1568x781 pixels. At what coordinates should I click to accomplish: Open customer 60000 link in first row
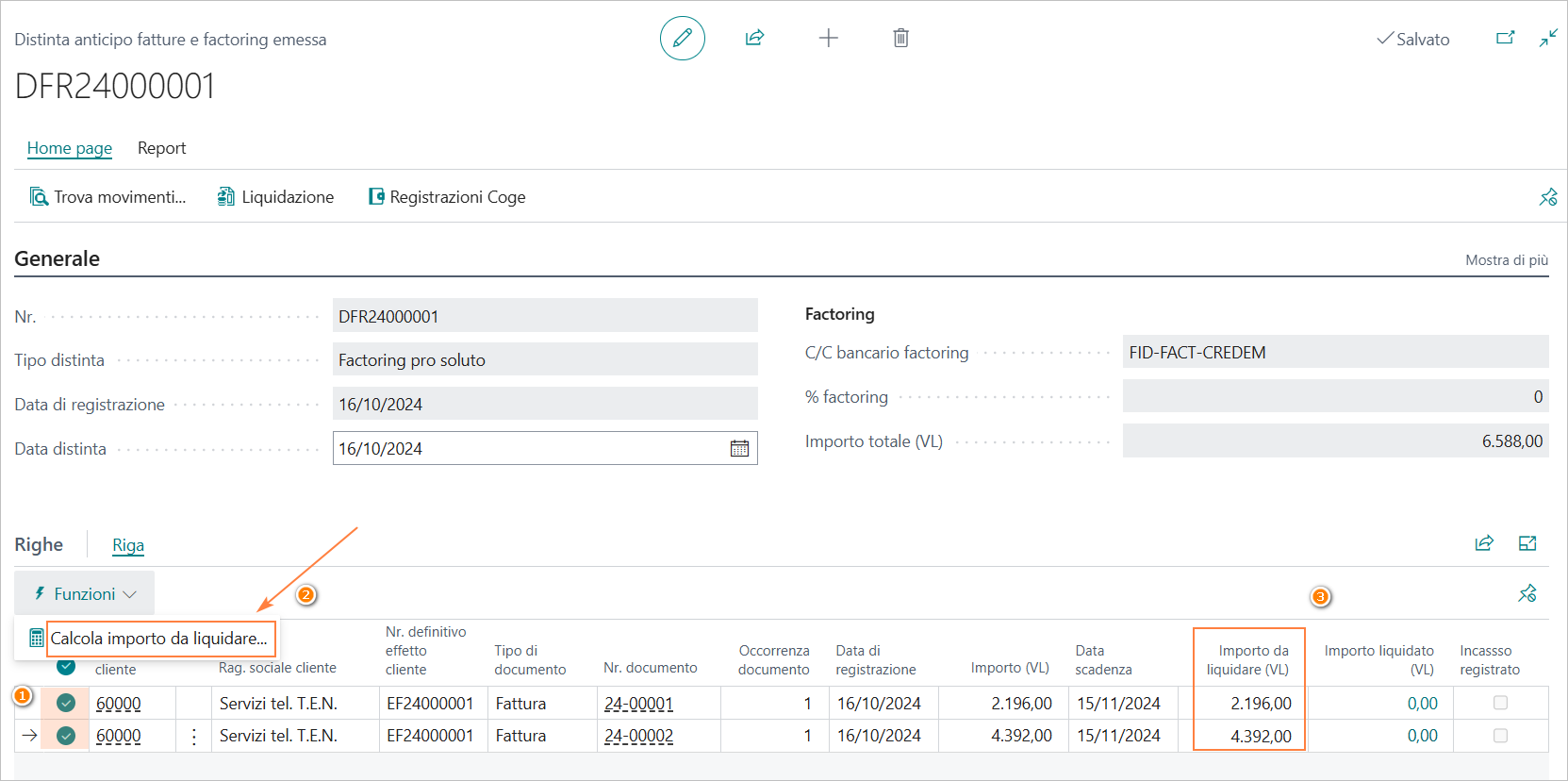click(x=119, y=704)
